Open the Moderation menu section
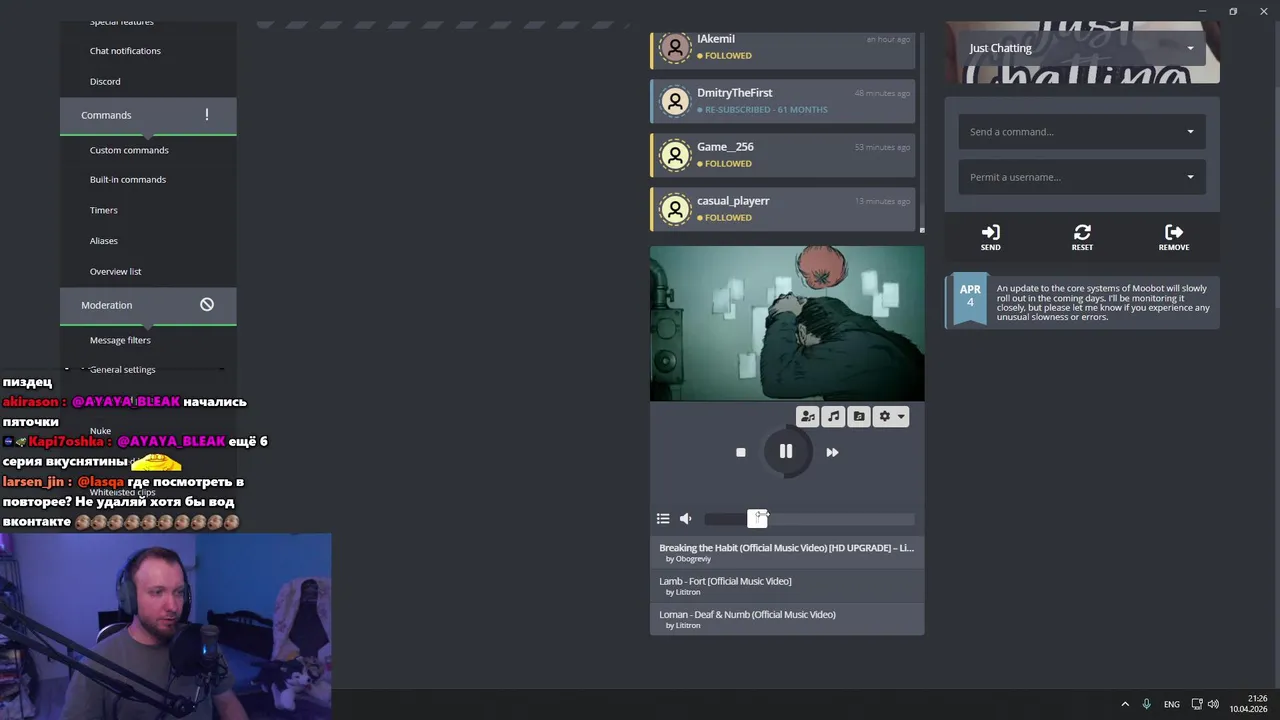Screen dimensions: 1280x720 [x=148, y=305]
